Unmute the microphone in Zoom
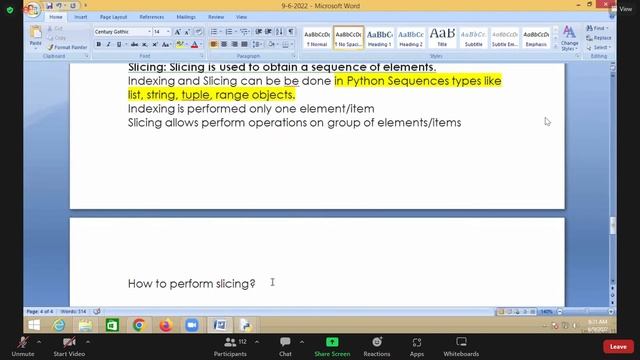 (23, 346)
